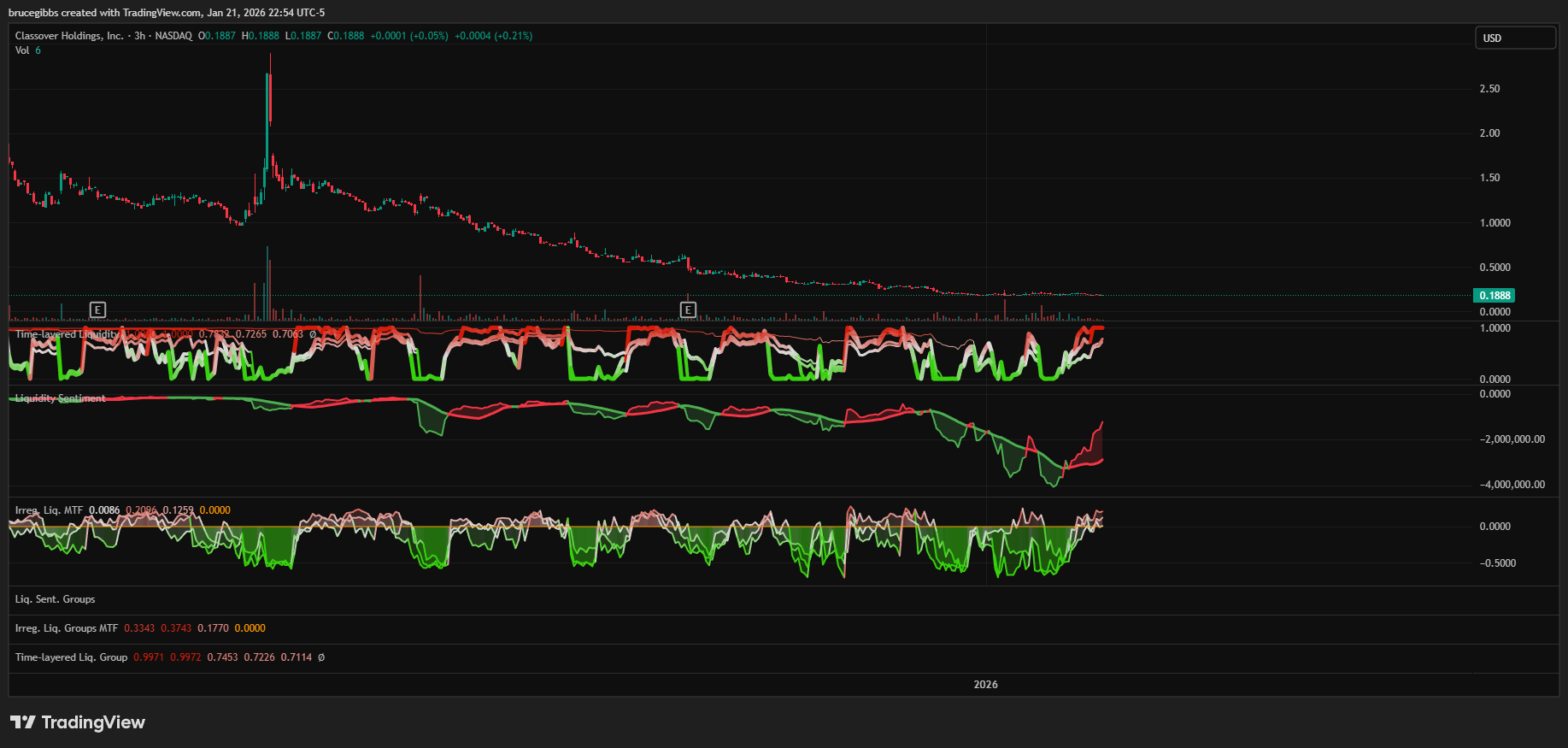Click the Irreg. Liq. MTF indicator label
1568x748 pixels.
49,510
